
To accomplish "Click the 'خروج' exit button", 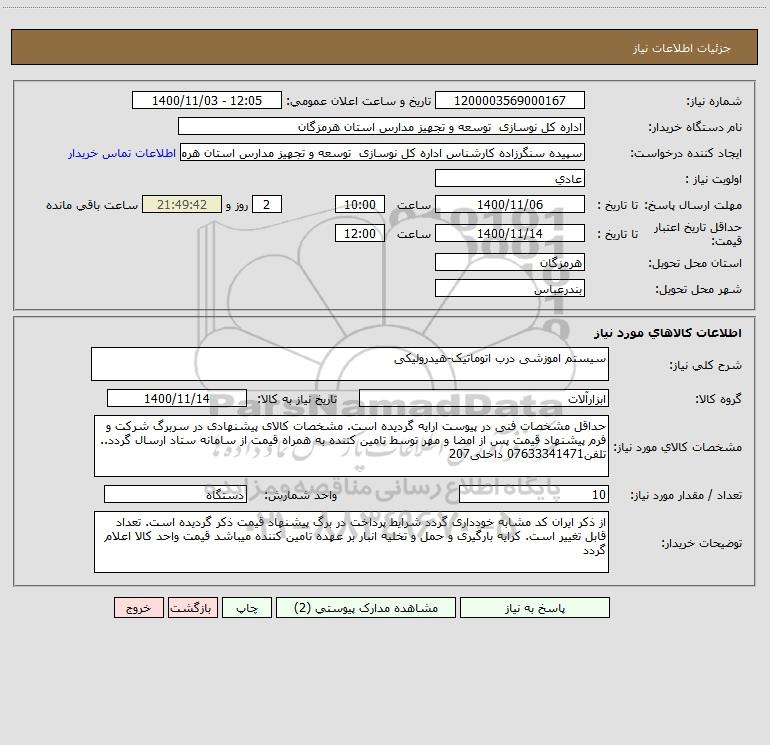I will click(x=138, y=607).
